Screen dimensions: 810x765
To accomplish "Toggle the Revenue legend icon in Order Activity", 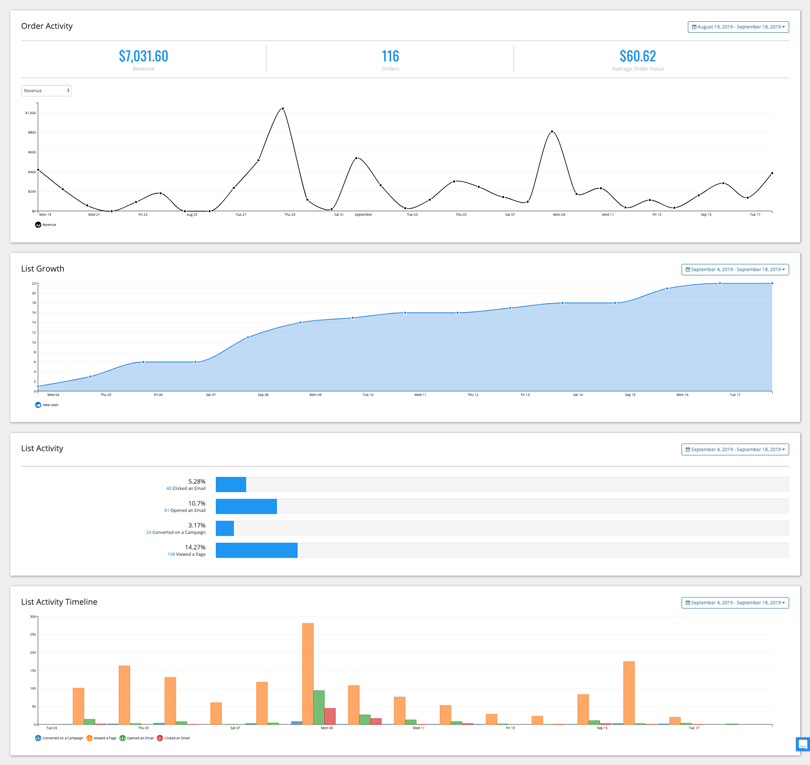I will (38, 225).
